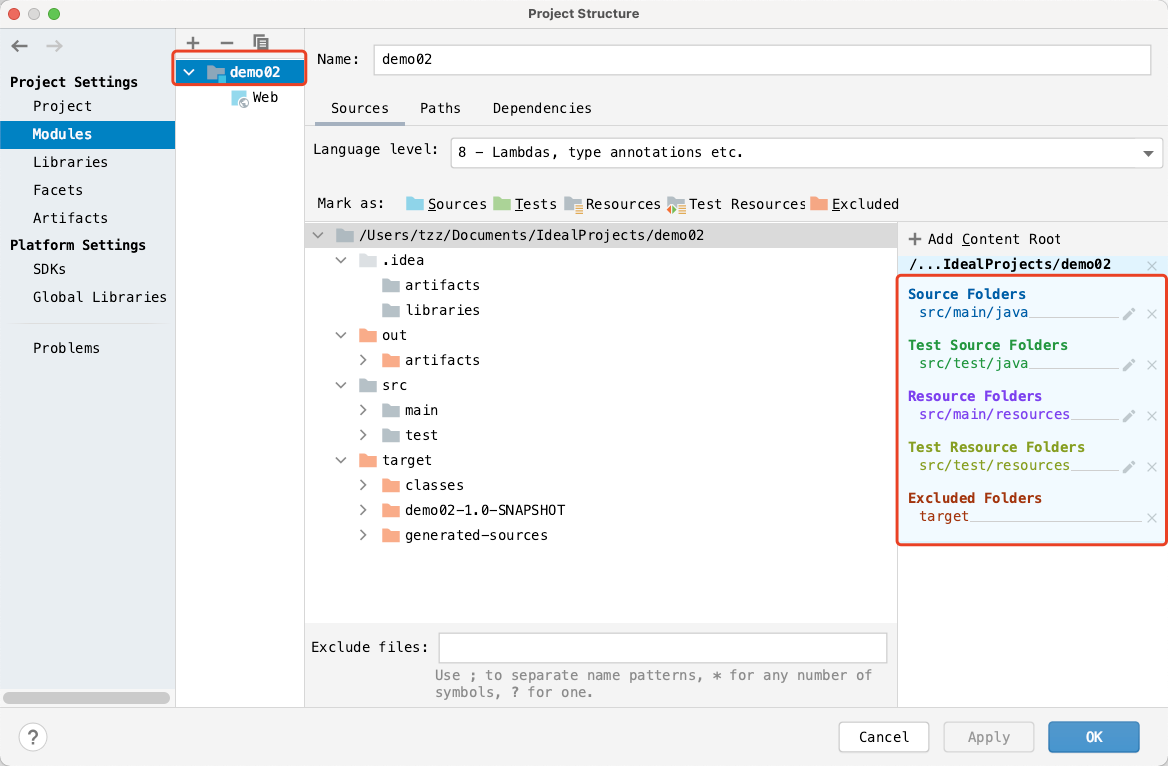Mark folder as Excluded
1168x766 pixels.
click(854, 204)
